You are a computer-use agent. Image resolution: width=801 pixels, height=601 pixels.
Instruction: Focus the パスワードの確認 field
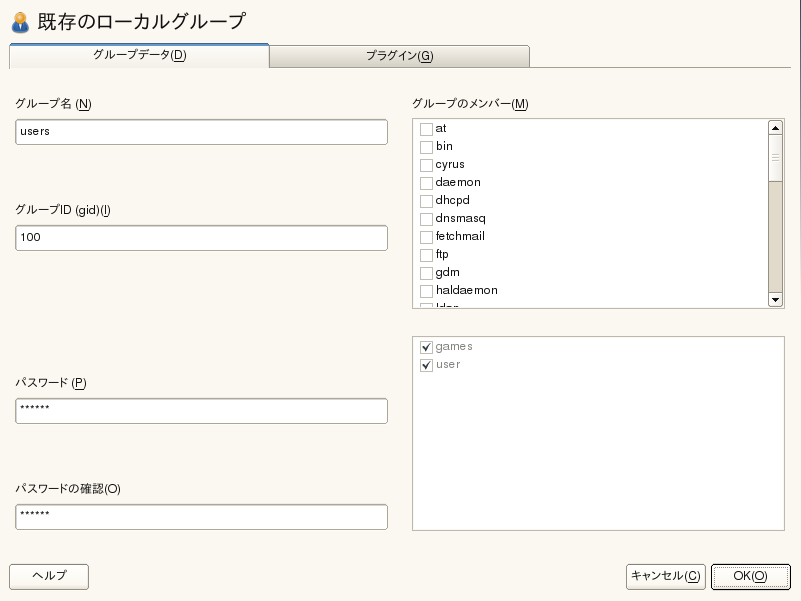(201, 517)
